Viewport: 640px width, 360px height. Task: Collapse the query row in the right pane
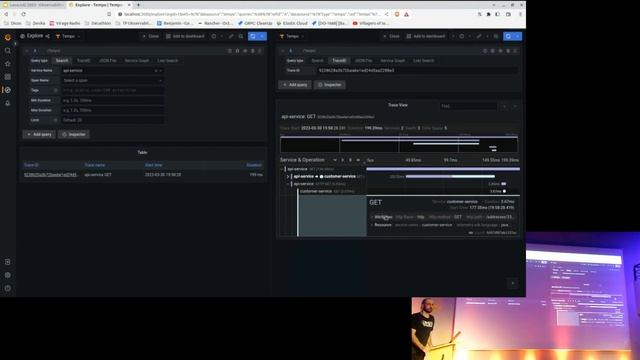[283, 51]
